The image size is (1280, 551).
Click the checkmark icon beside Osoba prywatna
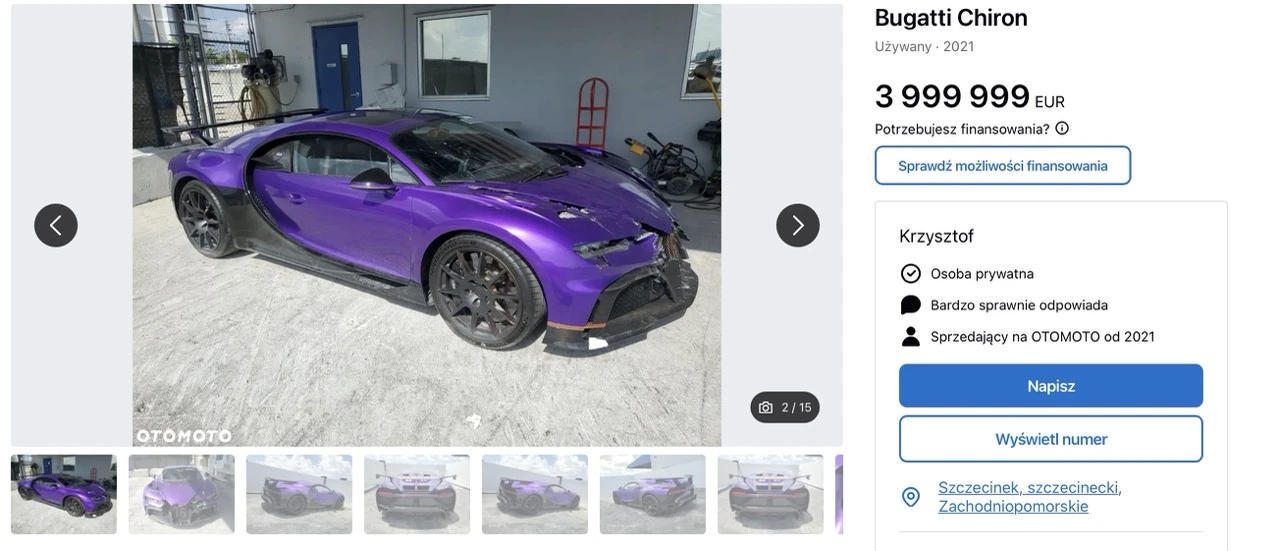tap(911, 273)
